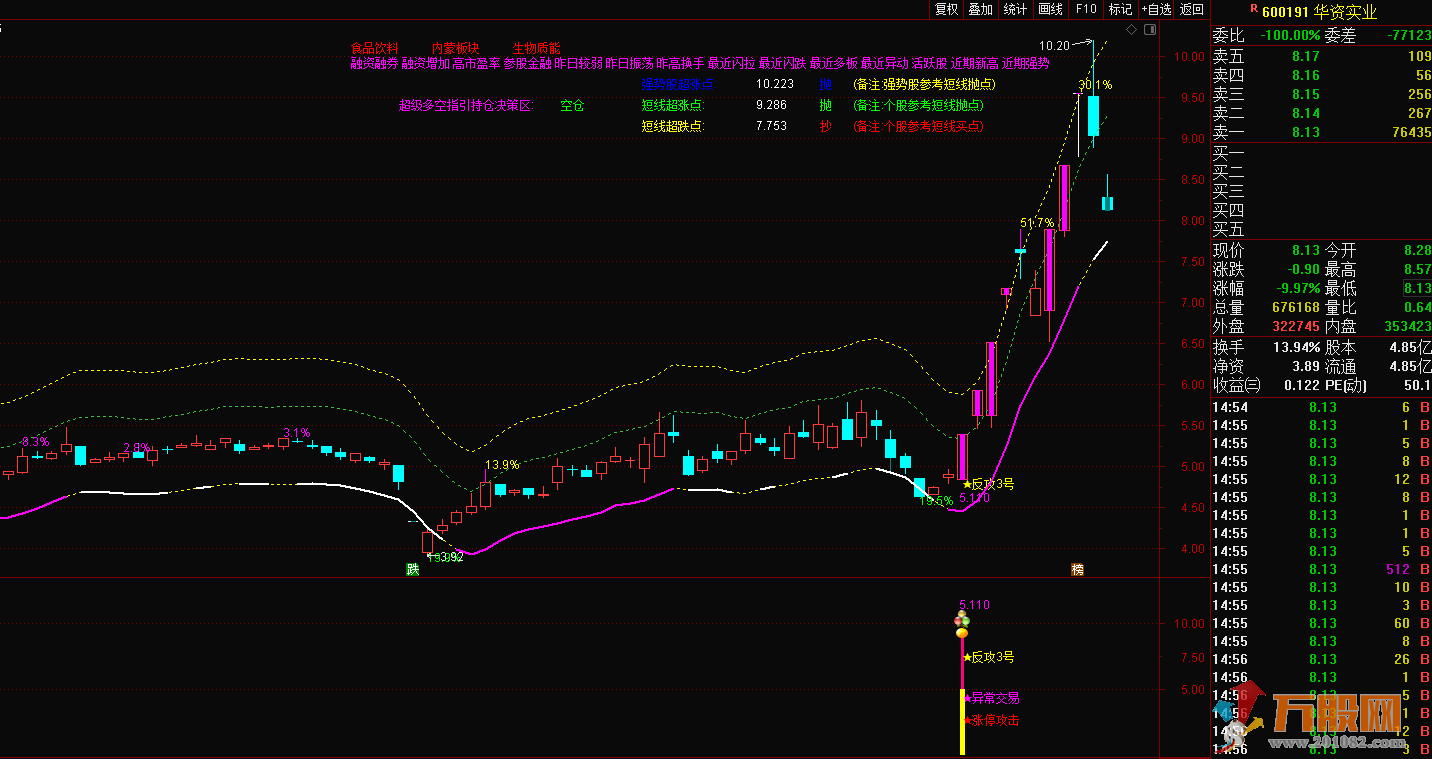Click the 标记 mark button
Viewport: 1432px width, 759px height.
tap(1120, 9)
